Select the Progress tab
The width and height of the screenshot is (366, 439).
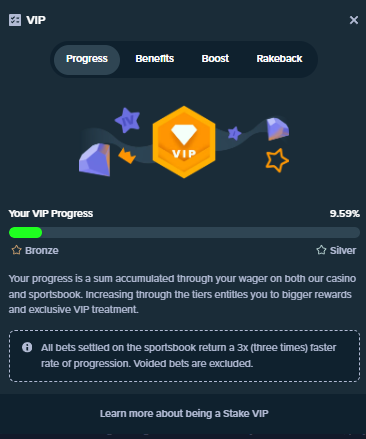(87, 59)
